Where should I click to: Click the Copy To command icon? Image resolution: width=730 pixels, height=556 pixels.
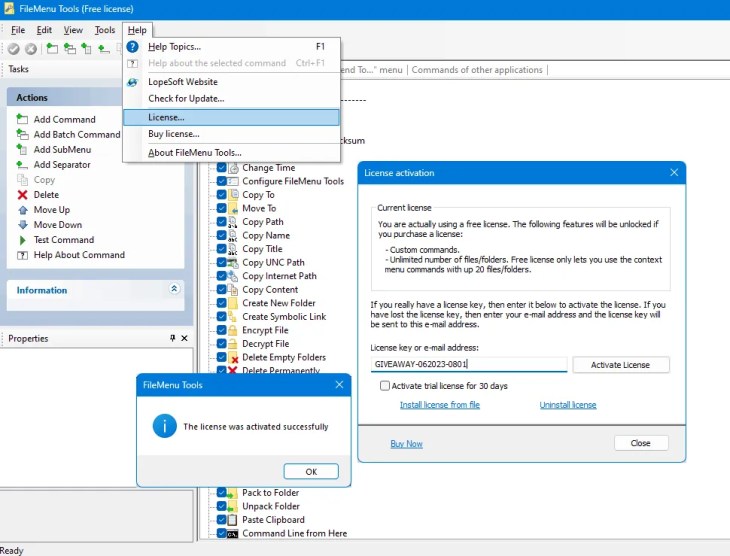click(233, 195)
